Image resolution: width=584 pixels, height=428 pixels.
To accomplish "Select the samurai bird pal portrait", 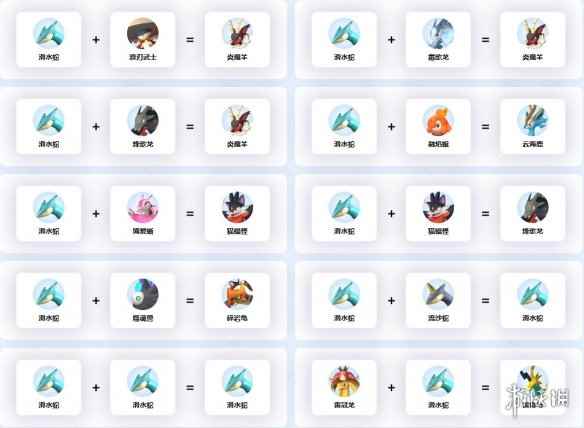I will (143, 33).
